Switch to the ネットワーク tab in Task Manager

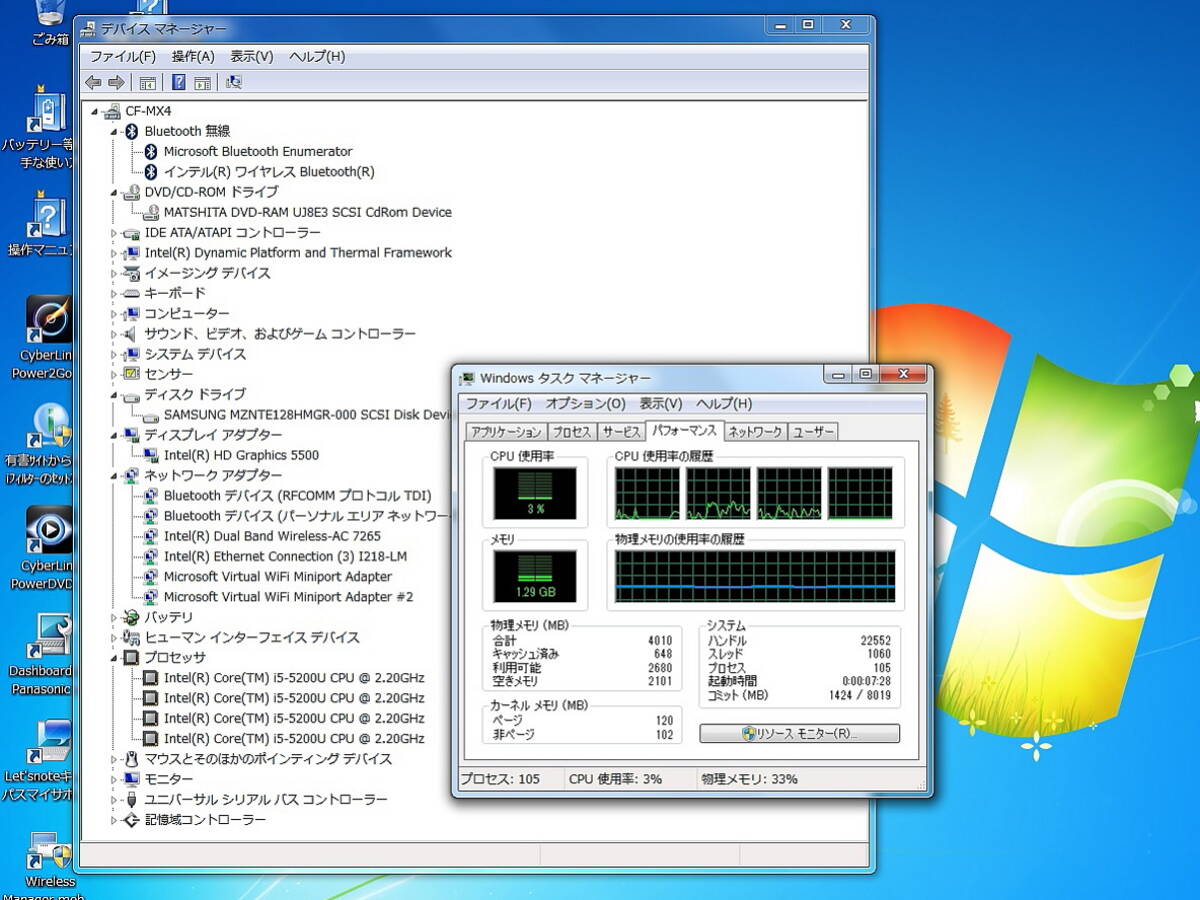754,432
